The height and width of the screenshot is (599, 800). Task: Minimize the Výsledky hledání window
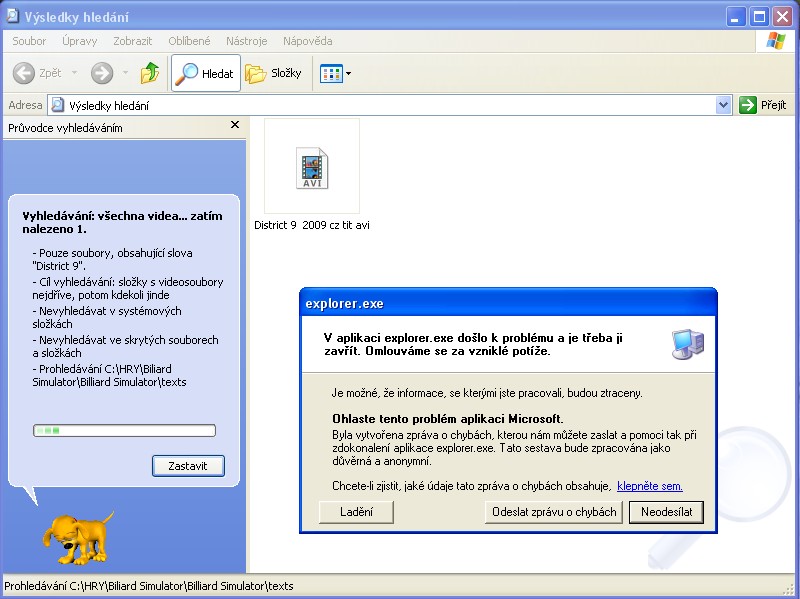735,17
